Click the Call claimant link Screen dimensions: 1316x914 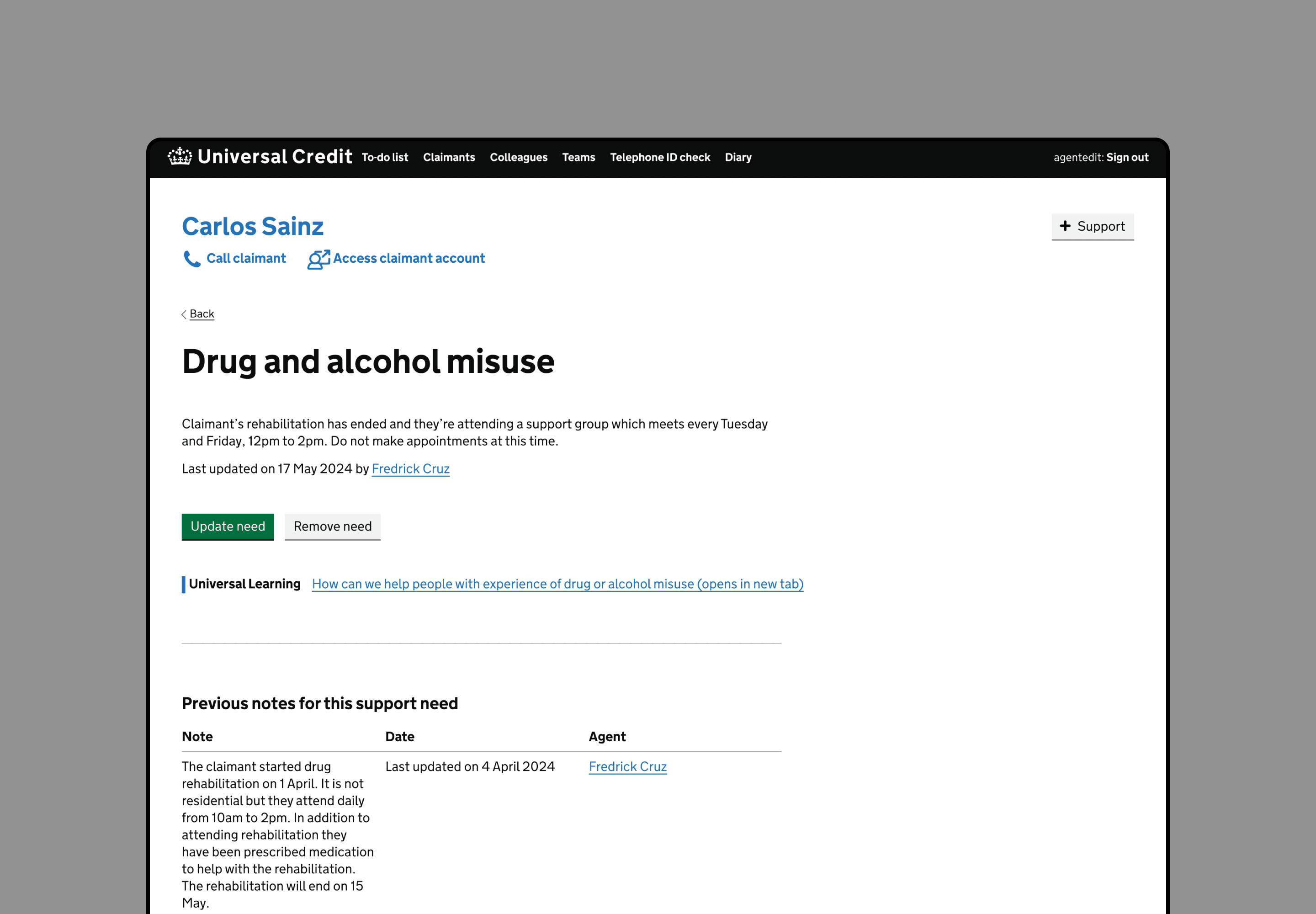coord(246,258)
